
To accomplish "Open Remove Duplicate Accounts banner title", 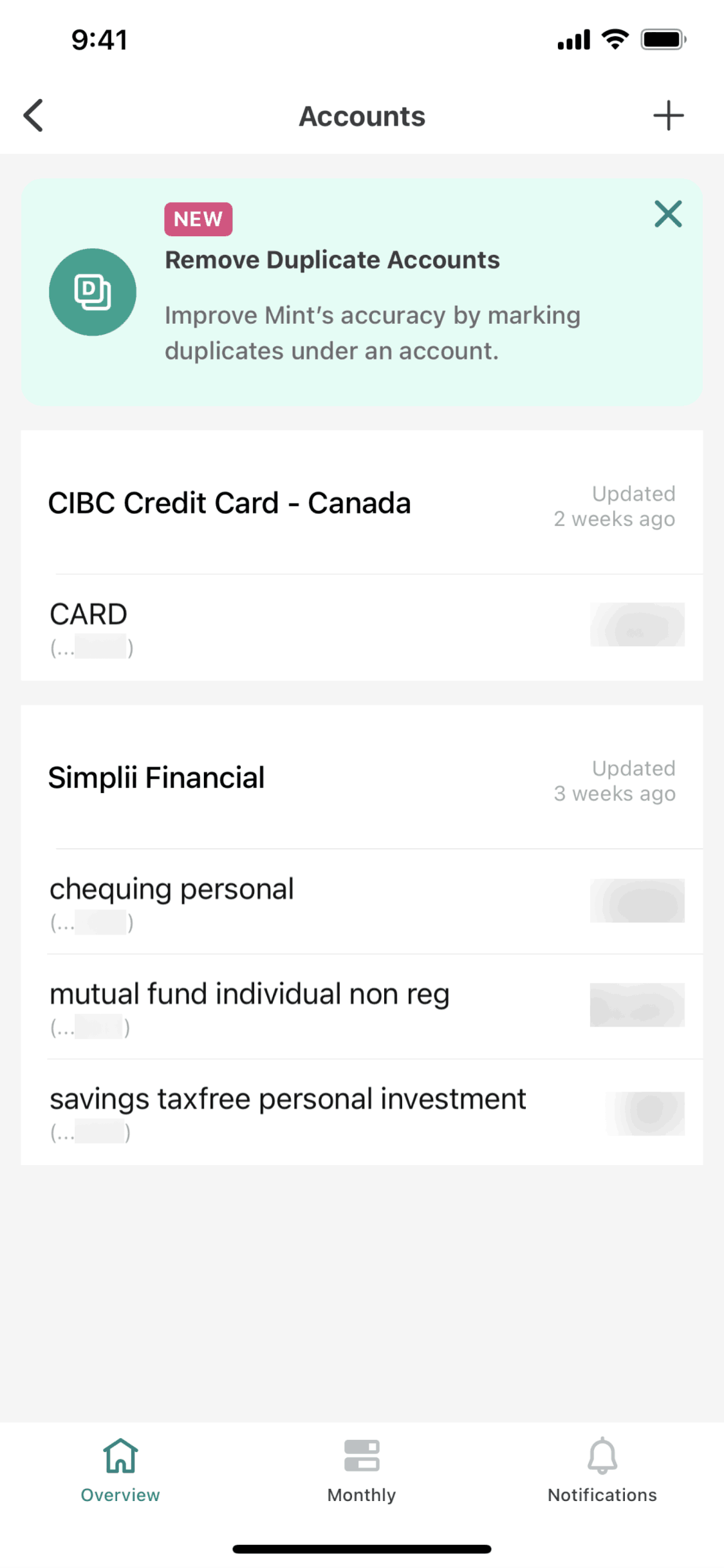I will tap(332, 260).
